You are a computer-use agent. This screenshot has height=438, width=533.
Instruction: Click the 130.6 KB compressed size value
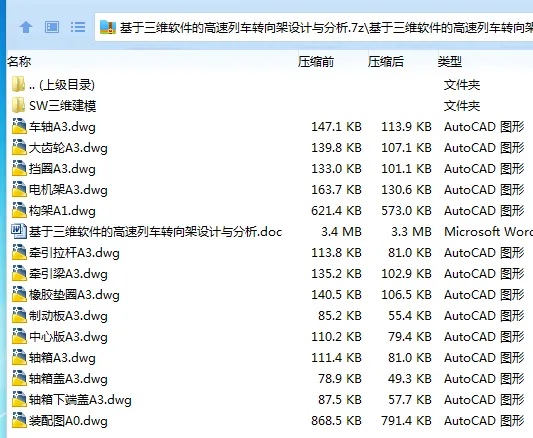[x=406, y=190]
